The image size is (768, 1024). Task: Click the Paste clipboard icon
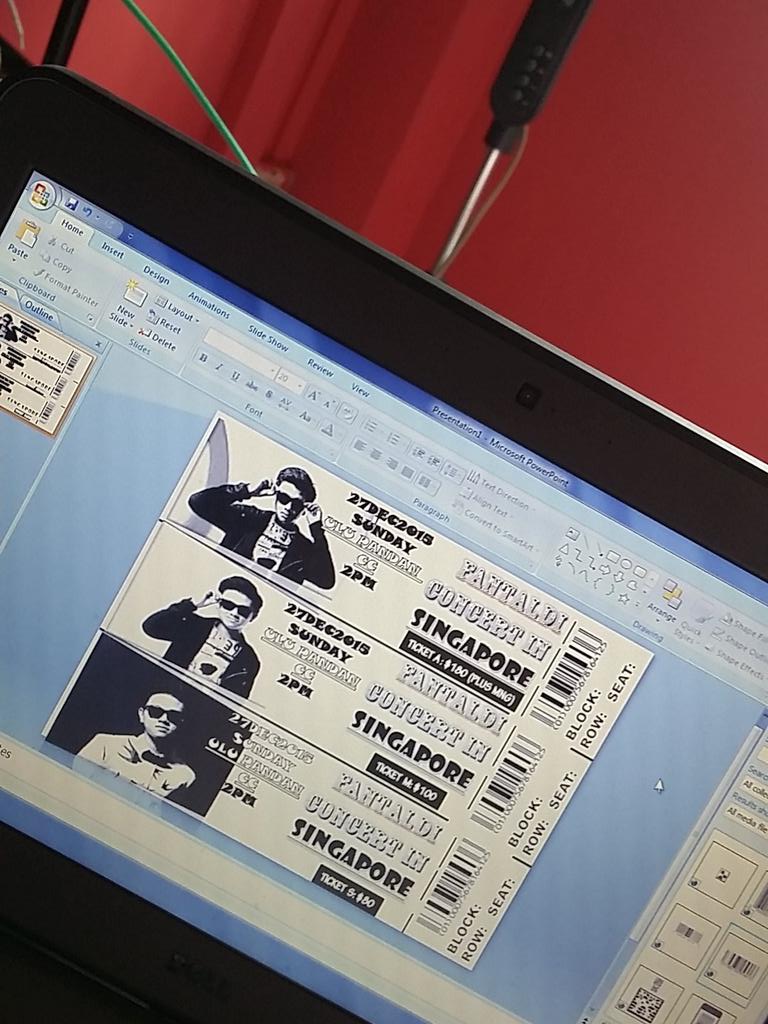(28, 233)
